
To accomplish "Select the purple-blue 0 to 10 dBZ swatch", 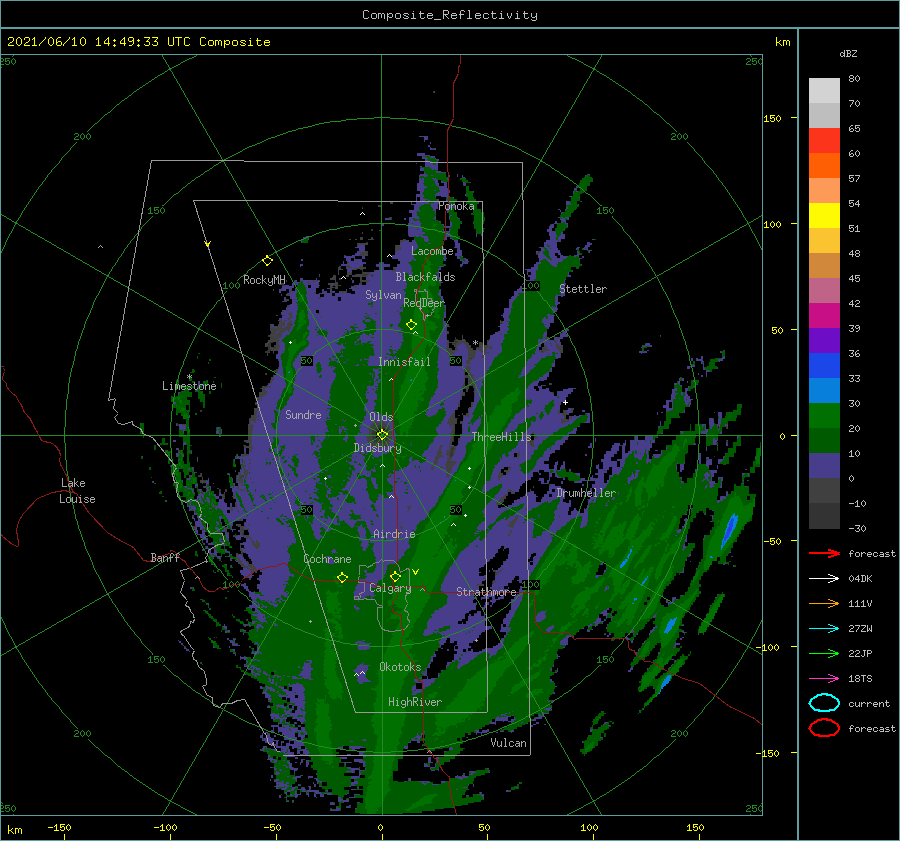I will [824, 466].
